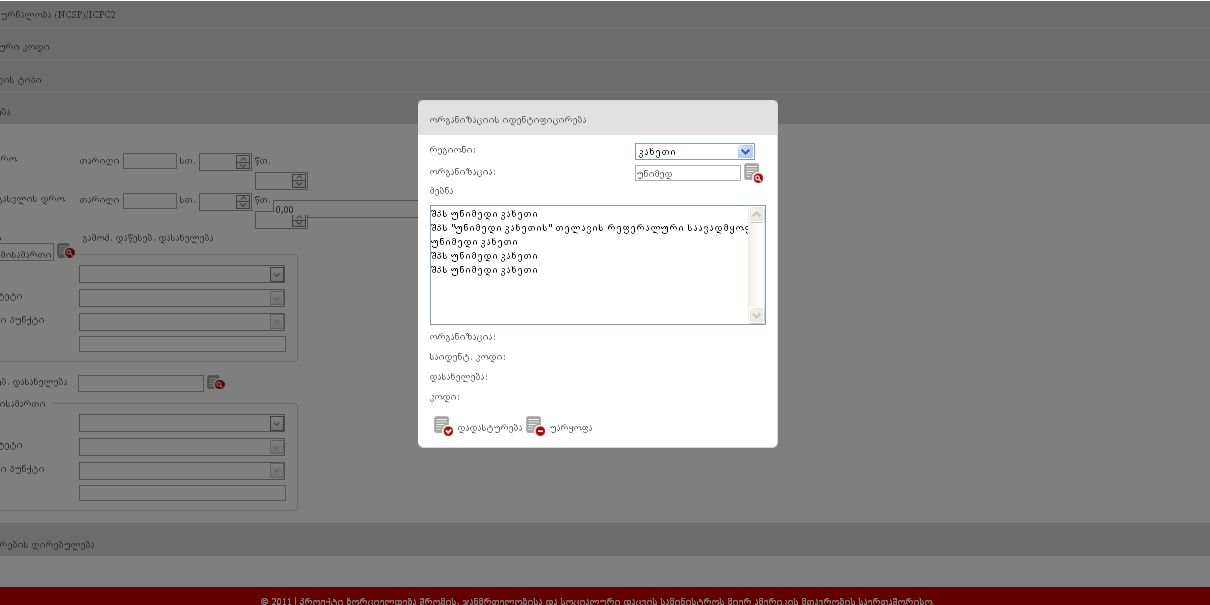The height and width of the screenshot is (605, 1210).
Task: Click search icon next to მისამართი button
Action: 66,252
